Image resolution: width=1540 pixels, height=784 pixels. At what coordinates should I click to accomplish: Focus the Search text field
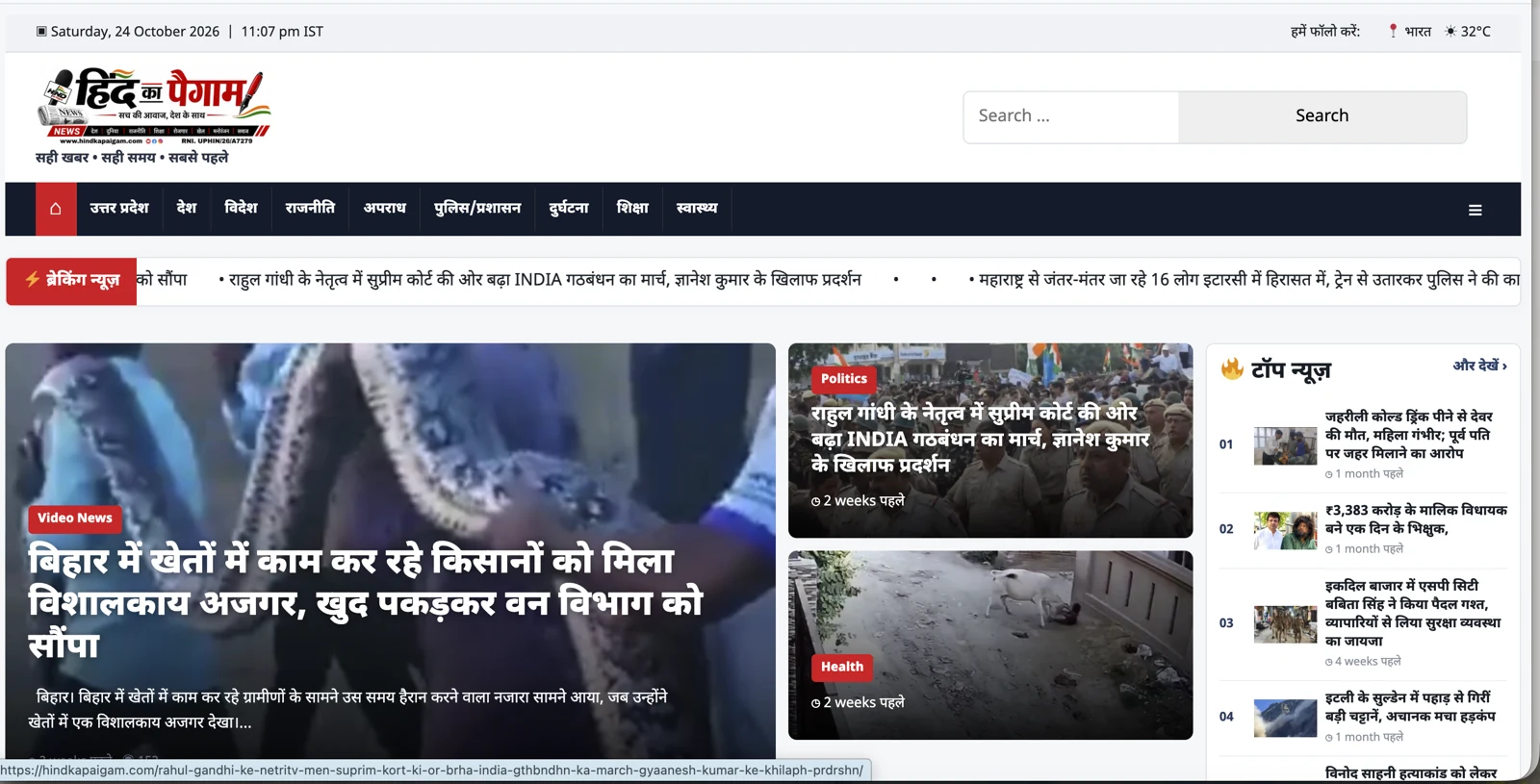pos(1071,116)
